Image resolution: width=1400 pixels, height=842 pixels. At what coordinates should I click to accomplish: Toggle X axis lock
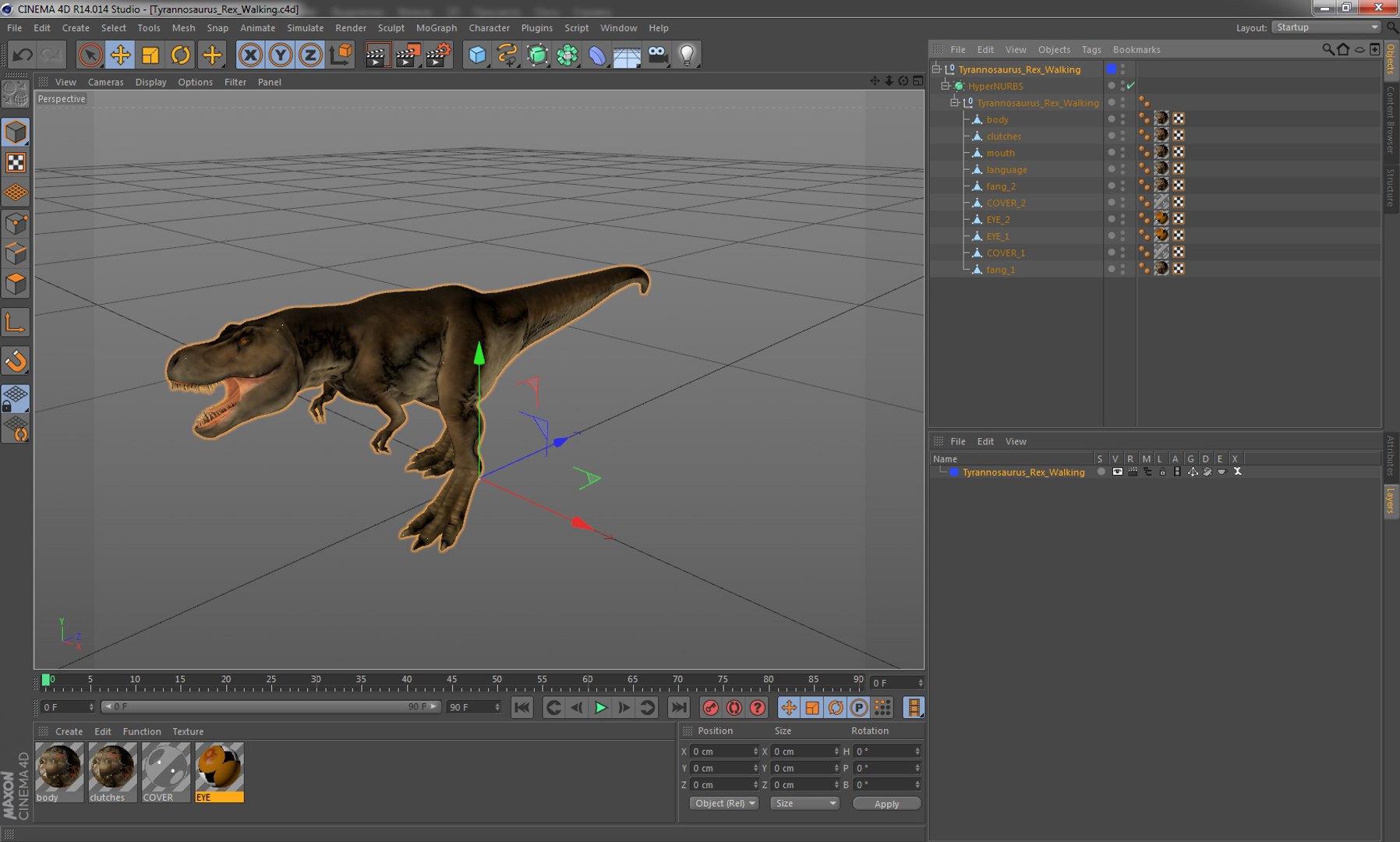pyautogui.click(x=250, y=55)
